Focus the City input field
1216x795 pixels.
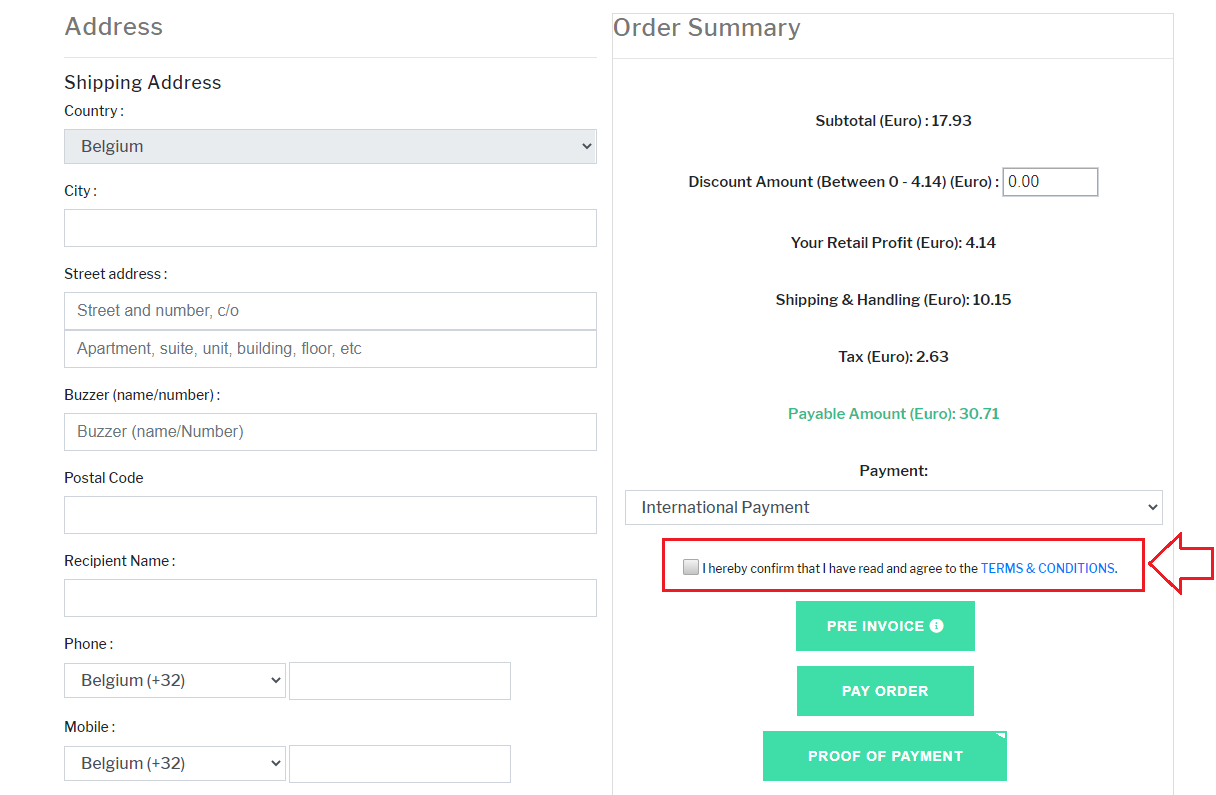pyautogui.click(x=330, y=228)
